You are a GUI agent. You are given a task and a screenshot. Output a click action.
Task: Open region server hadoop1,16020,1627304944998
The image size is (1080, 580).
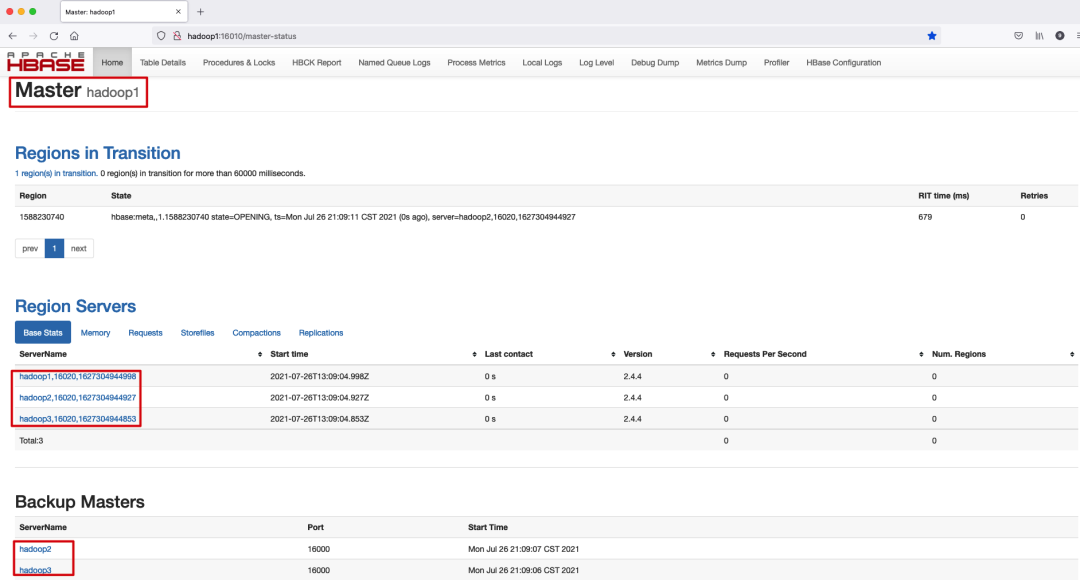coord(78,376)
